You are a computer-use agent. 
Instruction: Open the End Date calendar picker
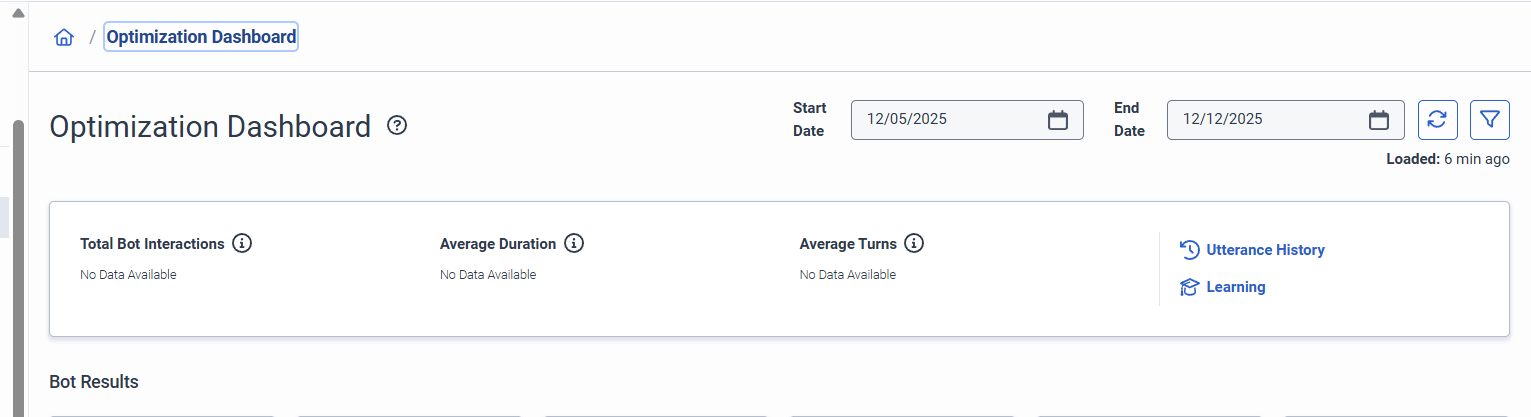tap(1379, 120)
